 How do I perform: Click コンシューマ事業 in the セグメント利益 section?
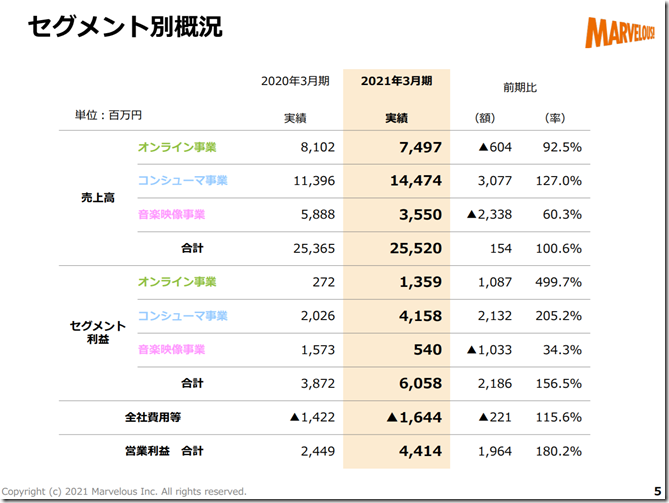click(x=183, y=316)
